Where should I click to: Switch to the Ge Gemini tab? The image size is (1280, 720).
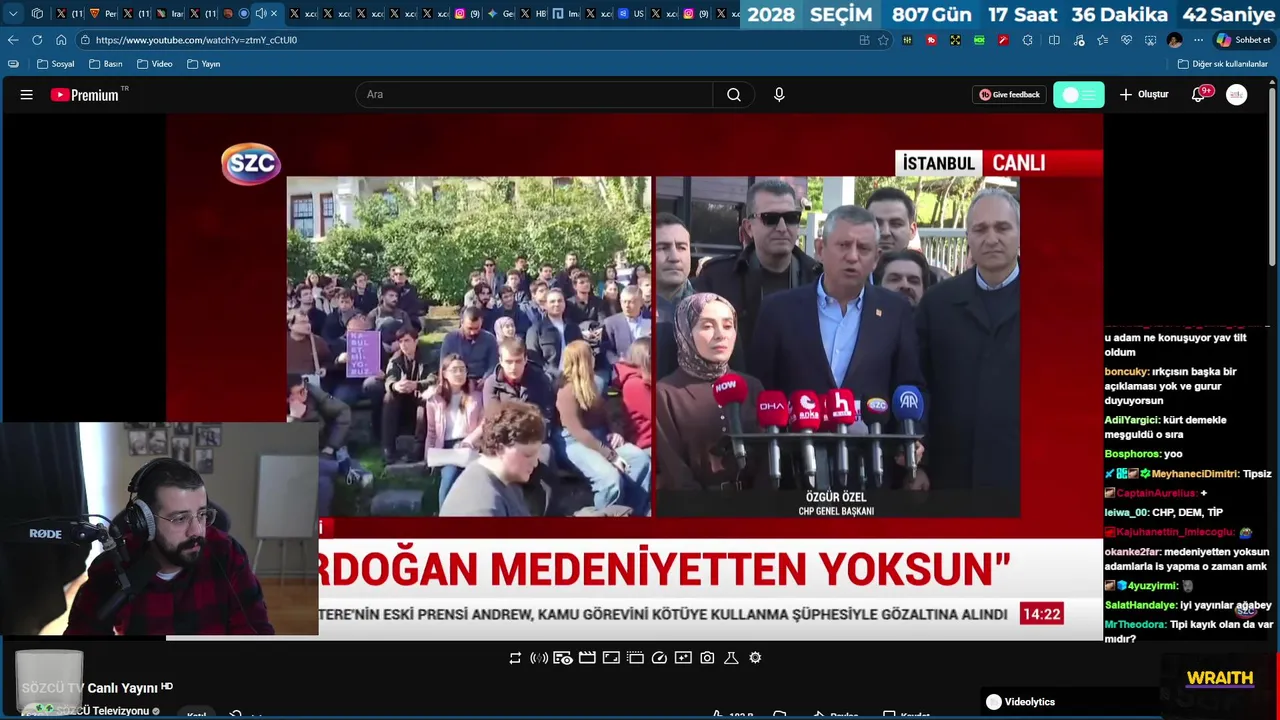(x=501, y=14)
